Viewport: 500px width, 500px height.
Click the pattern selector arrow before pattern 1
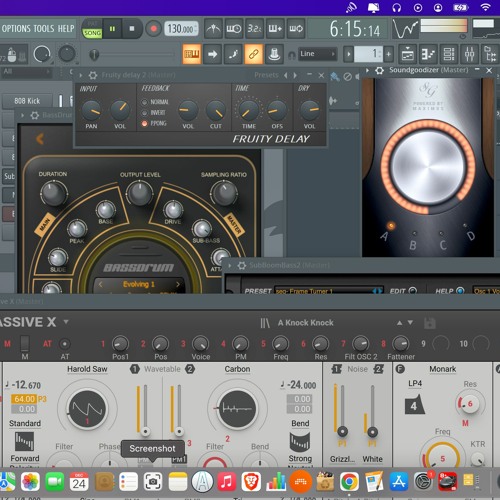point(348,54)
